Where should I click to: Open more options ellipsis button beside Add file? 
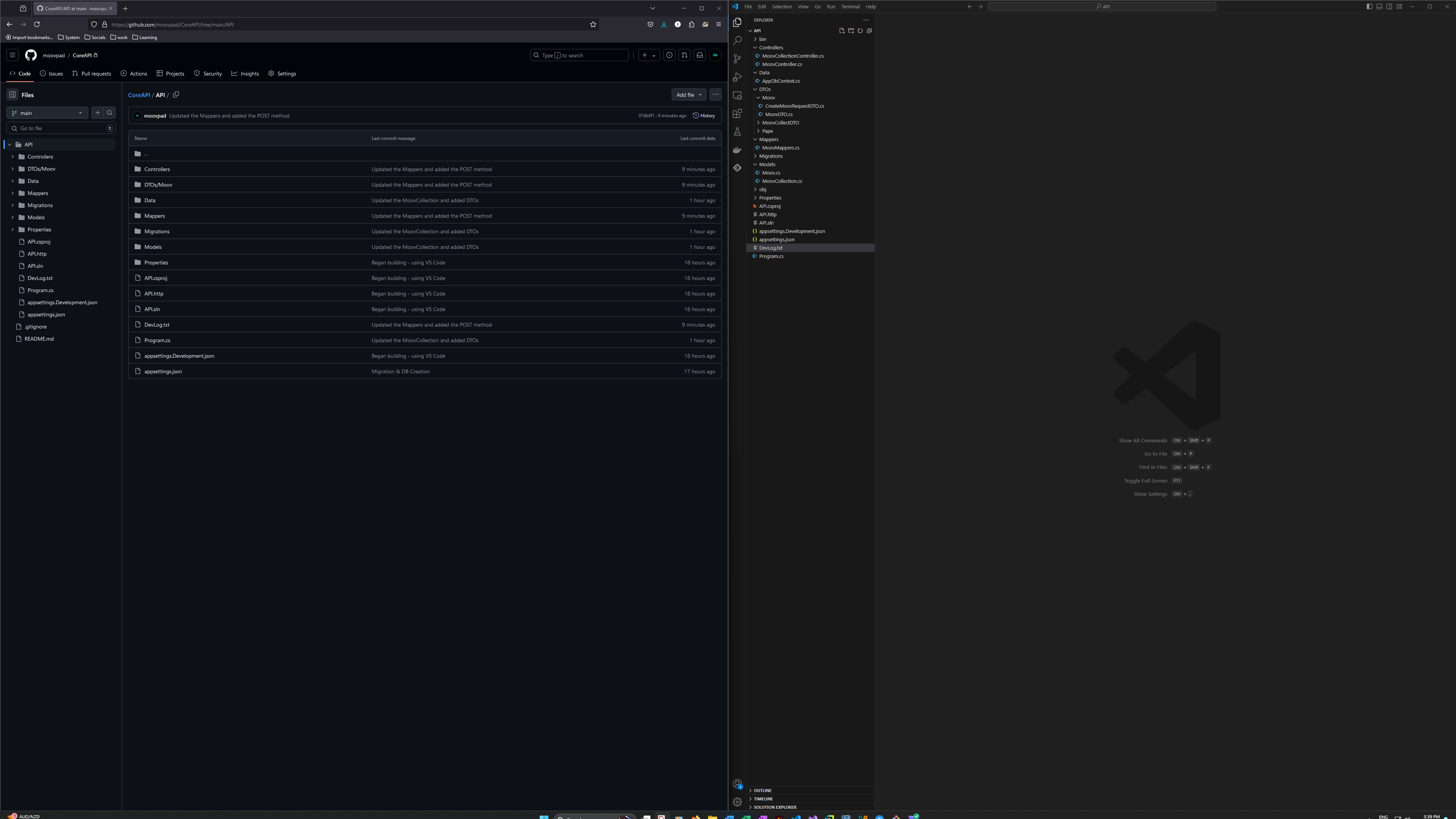click(x=716, y=95)
